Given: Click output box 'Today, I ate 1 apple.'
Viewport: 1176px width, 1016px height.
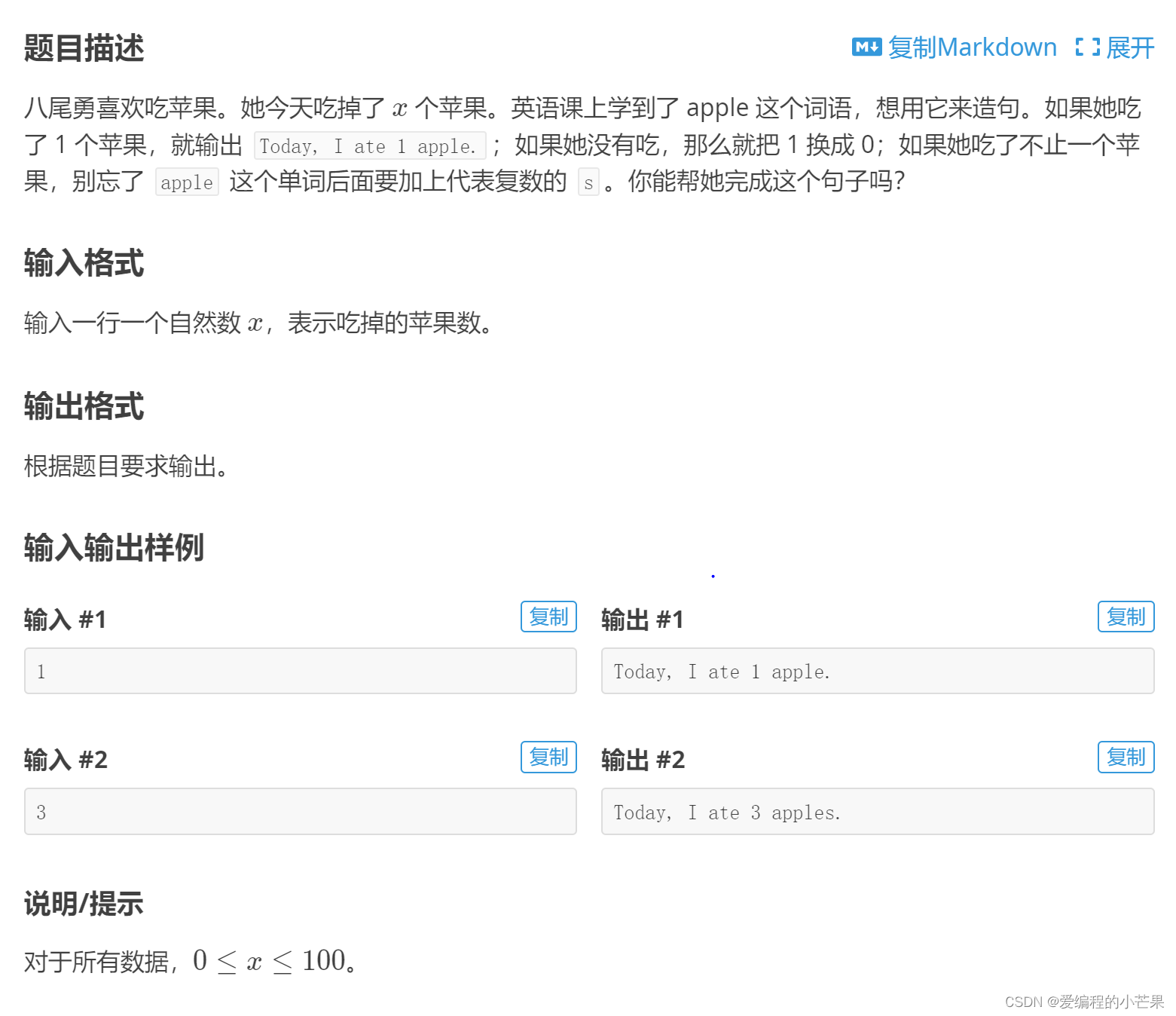Looking at the screenshot, I should (878, 671).
